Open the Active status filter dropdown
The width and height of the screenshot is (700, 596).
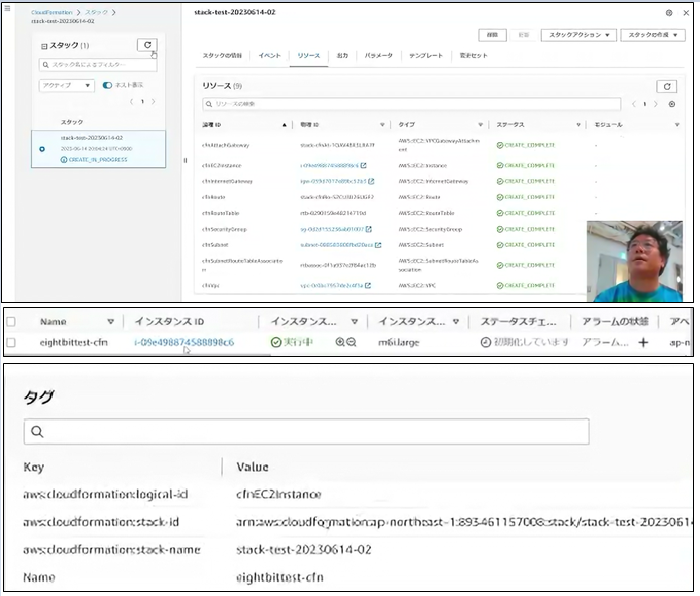(66, 85)
